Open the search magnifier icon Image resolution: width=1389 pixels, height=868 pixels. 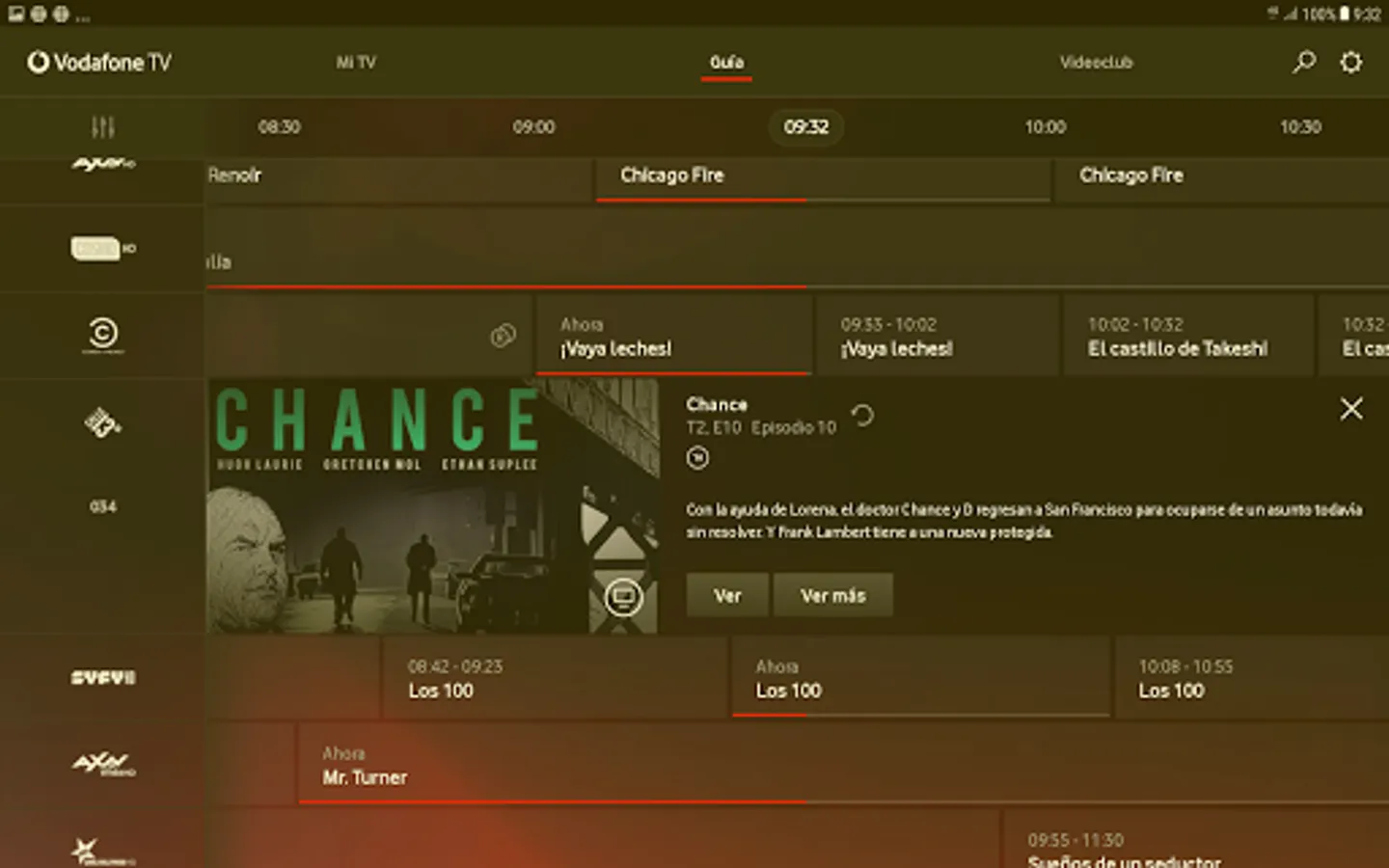(1304, 63)
